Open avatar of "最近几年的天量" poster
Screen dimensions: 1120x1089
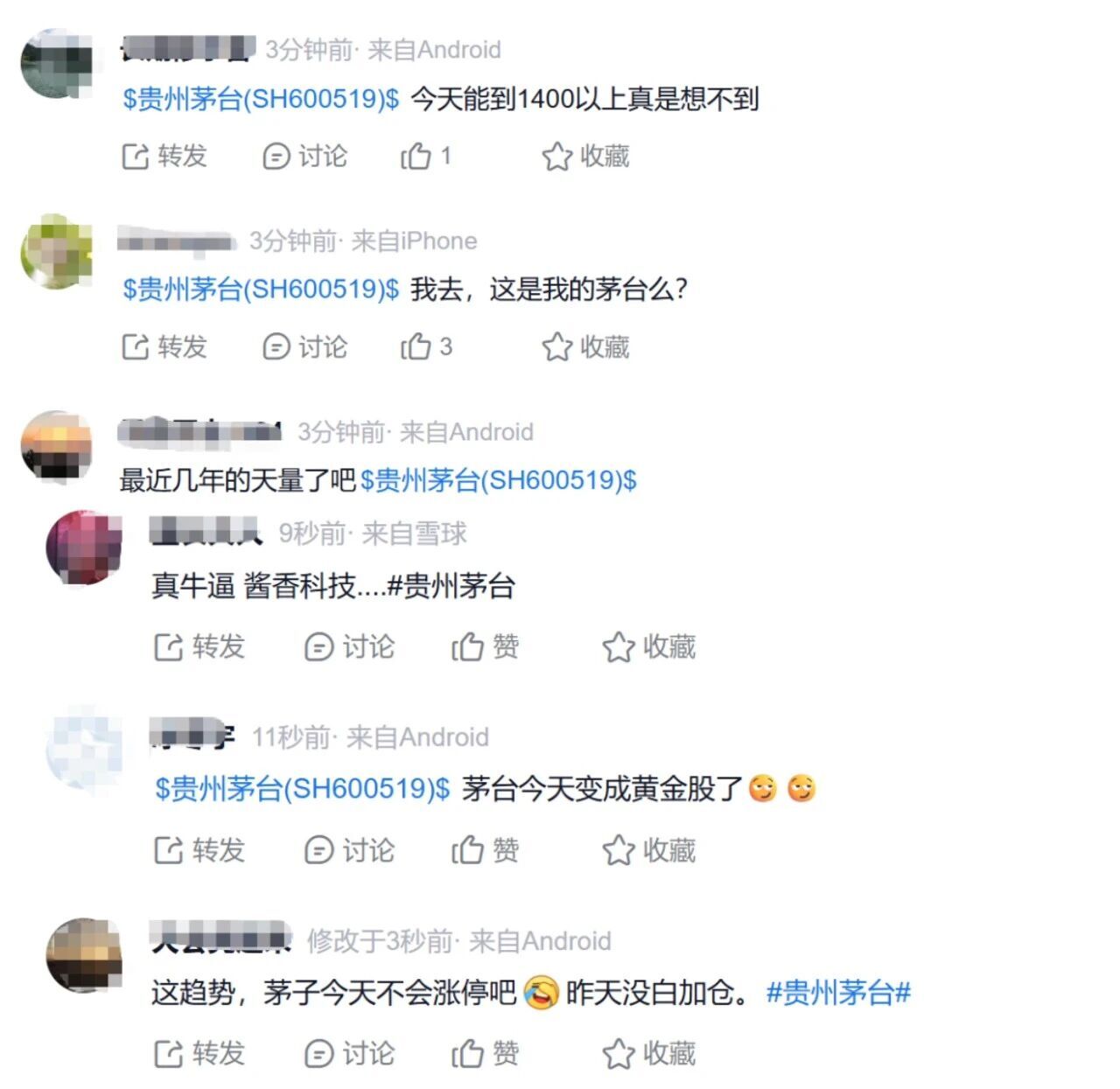point(57,446)
